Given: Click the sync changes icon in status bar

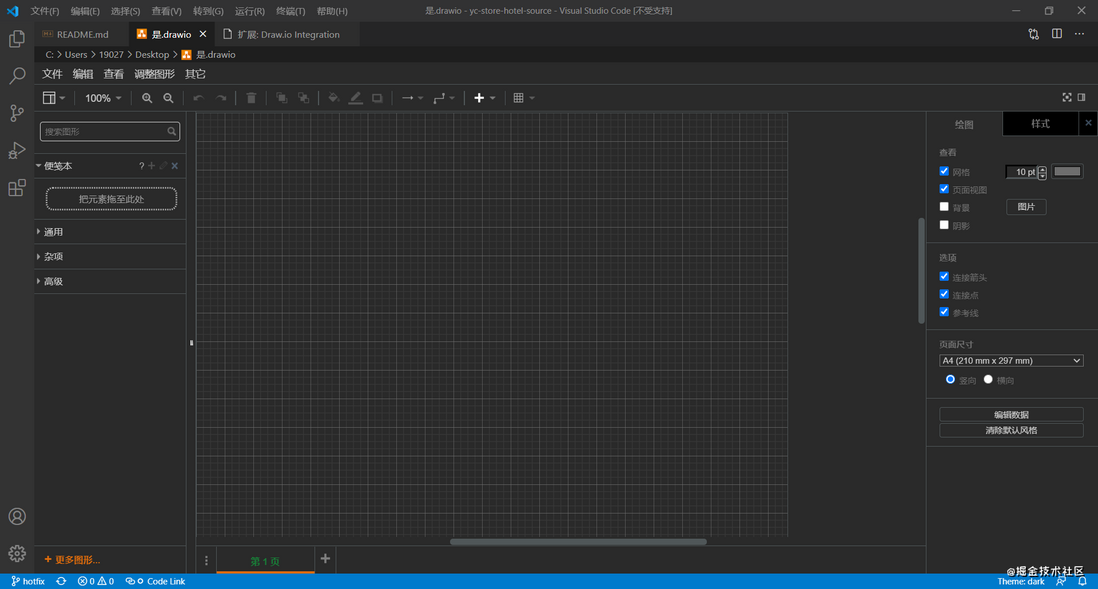Looking at the screenshot, I should [62, 581].
